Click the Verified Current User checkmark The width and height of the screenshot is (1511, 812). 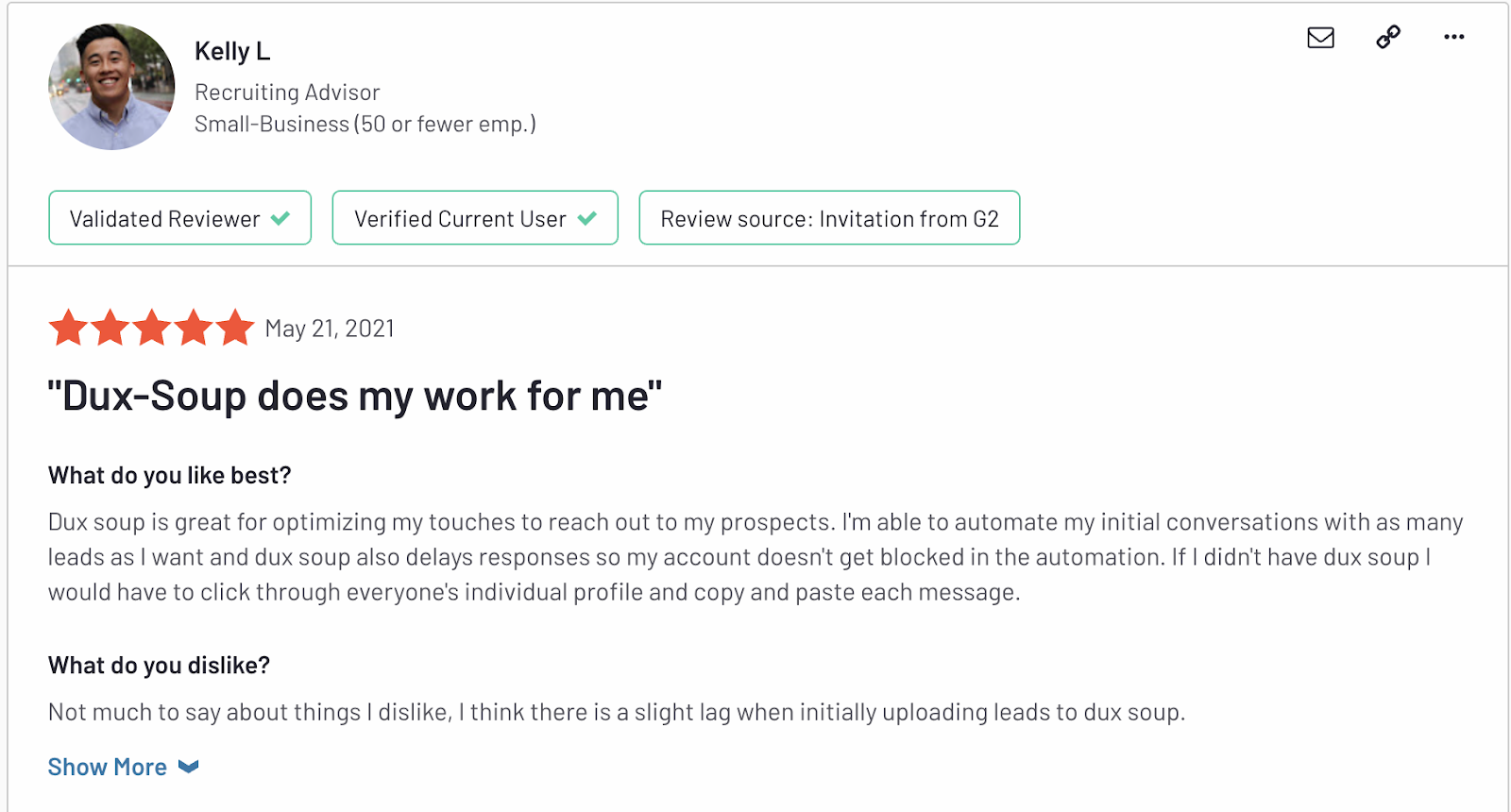point(587,218)
